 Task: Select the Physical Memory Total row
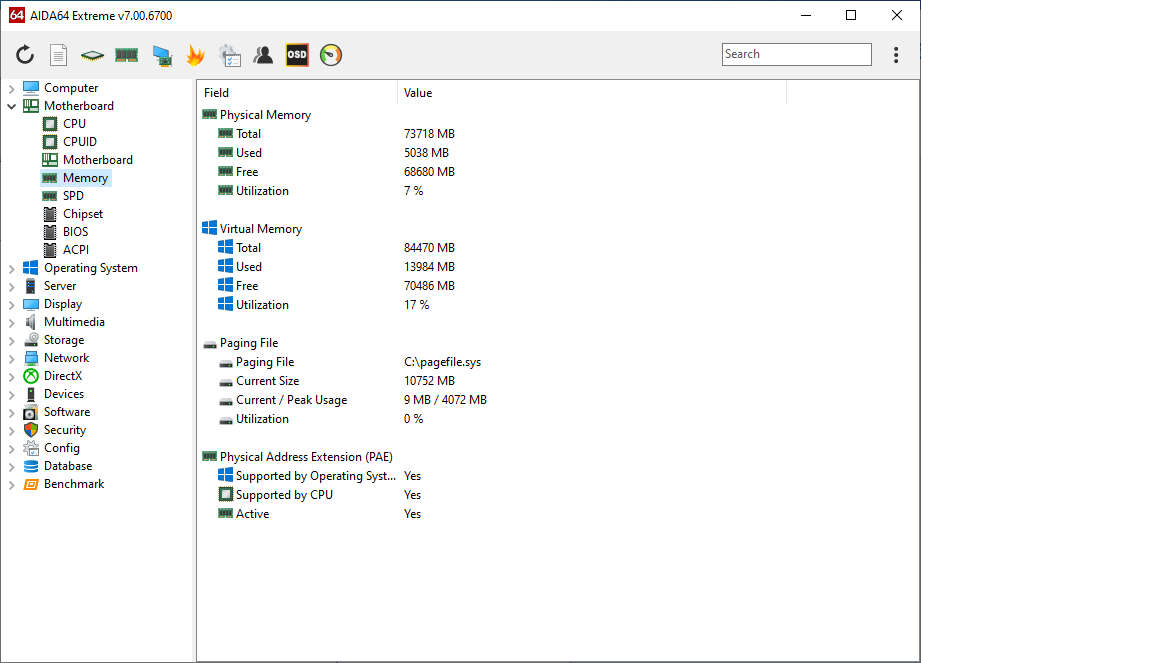coord(247,133)
